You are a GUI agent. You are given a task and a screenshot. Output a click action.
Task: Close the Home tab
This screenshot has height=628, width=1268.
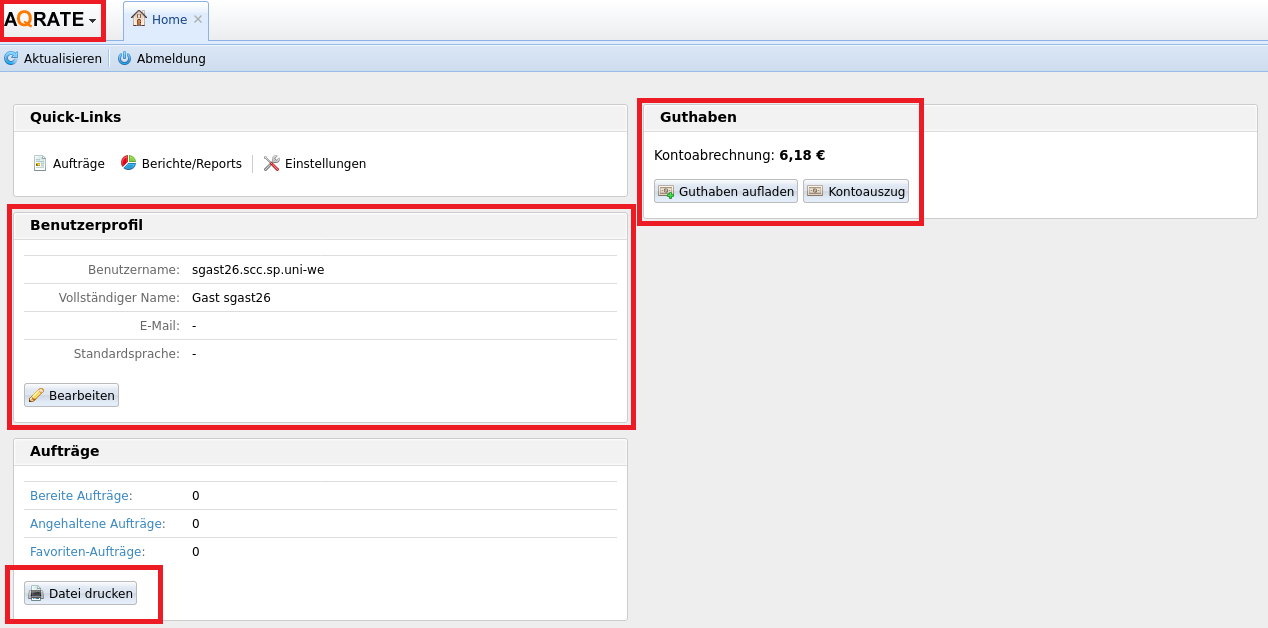tap(198, 20)
